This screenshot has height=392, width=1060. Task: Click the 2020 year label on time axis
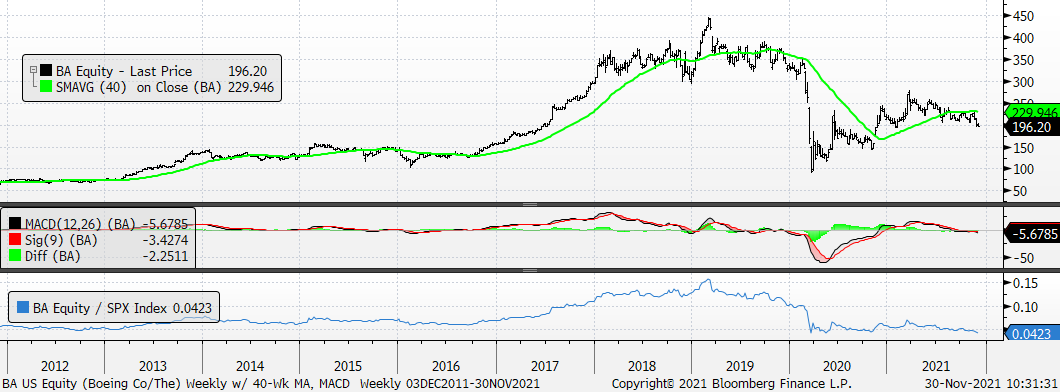tap(838, 366)
